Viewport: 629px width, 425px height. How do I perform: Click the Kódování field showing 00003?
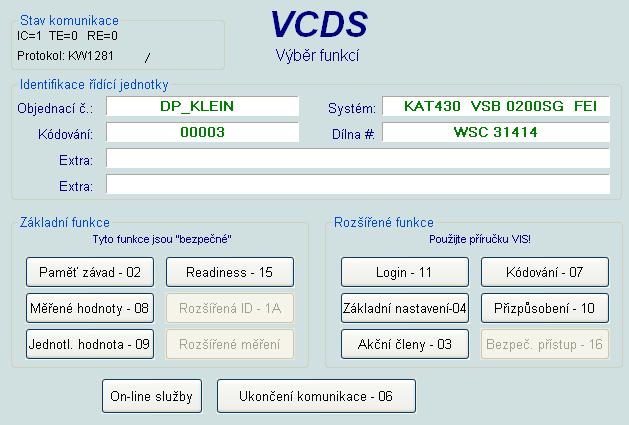203,132
